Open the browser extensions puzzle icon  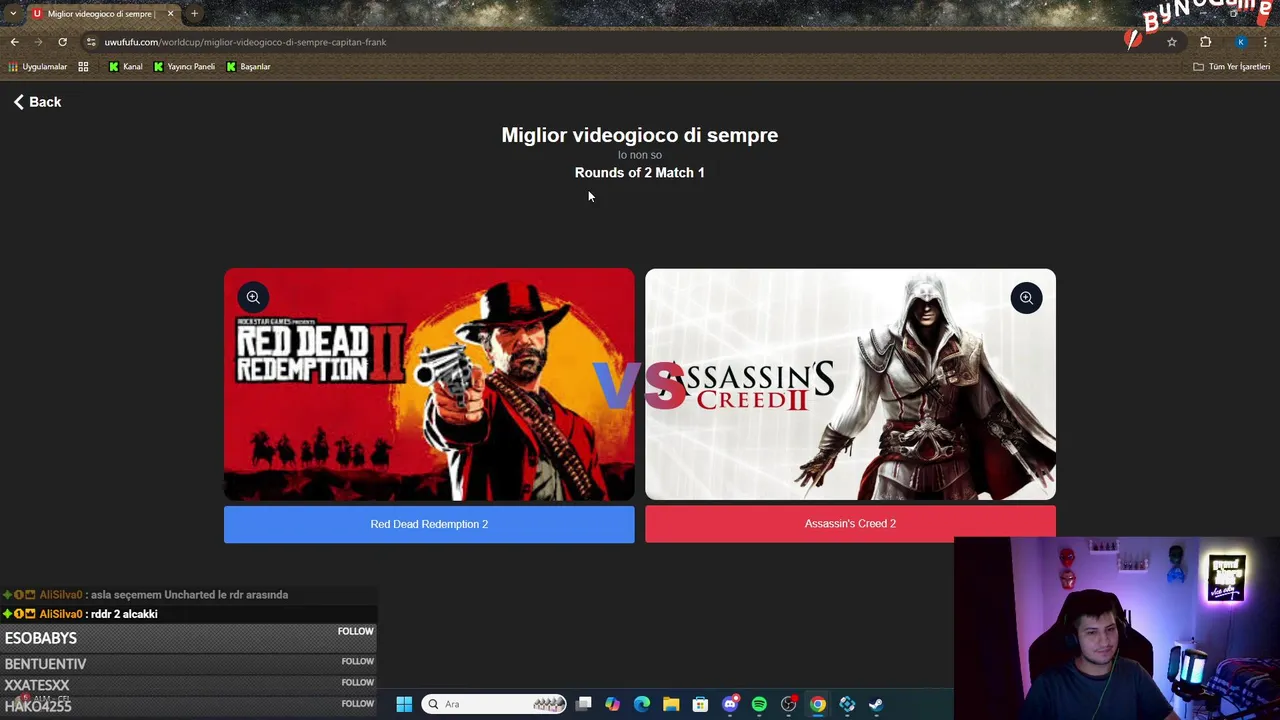click(x=1205, y=42)
